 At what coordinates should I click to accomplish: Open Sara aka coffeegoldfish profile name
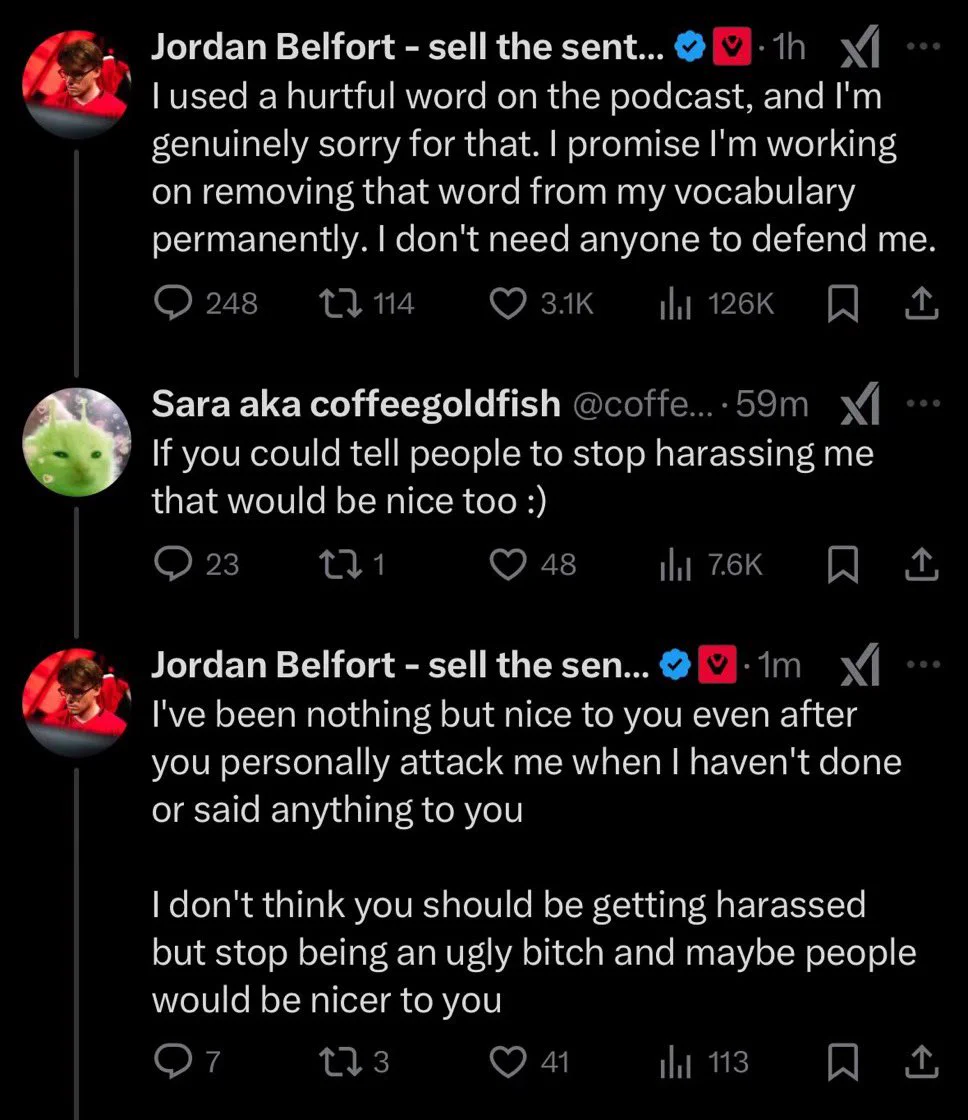pyautogui.click(x=356, y=404)
